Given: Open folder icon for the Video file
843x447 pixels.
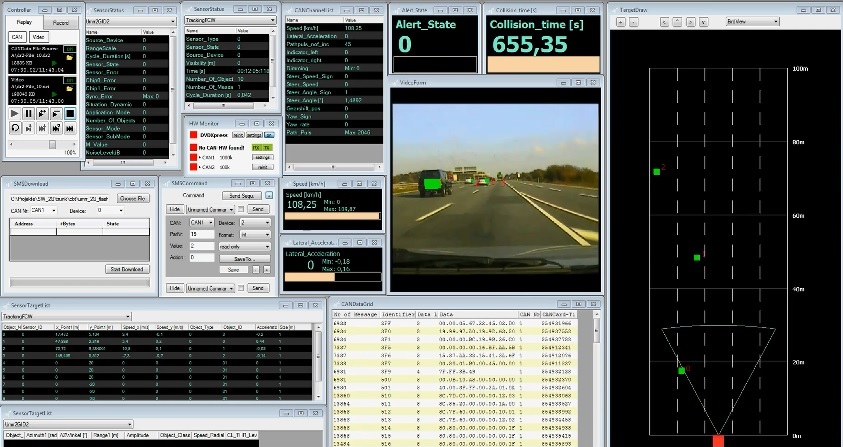Looking at the screenshot, I should coord(69,88).
